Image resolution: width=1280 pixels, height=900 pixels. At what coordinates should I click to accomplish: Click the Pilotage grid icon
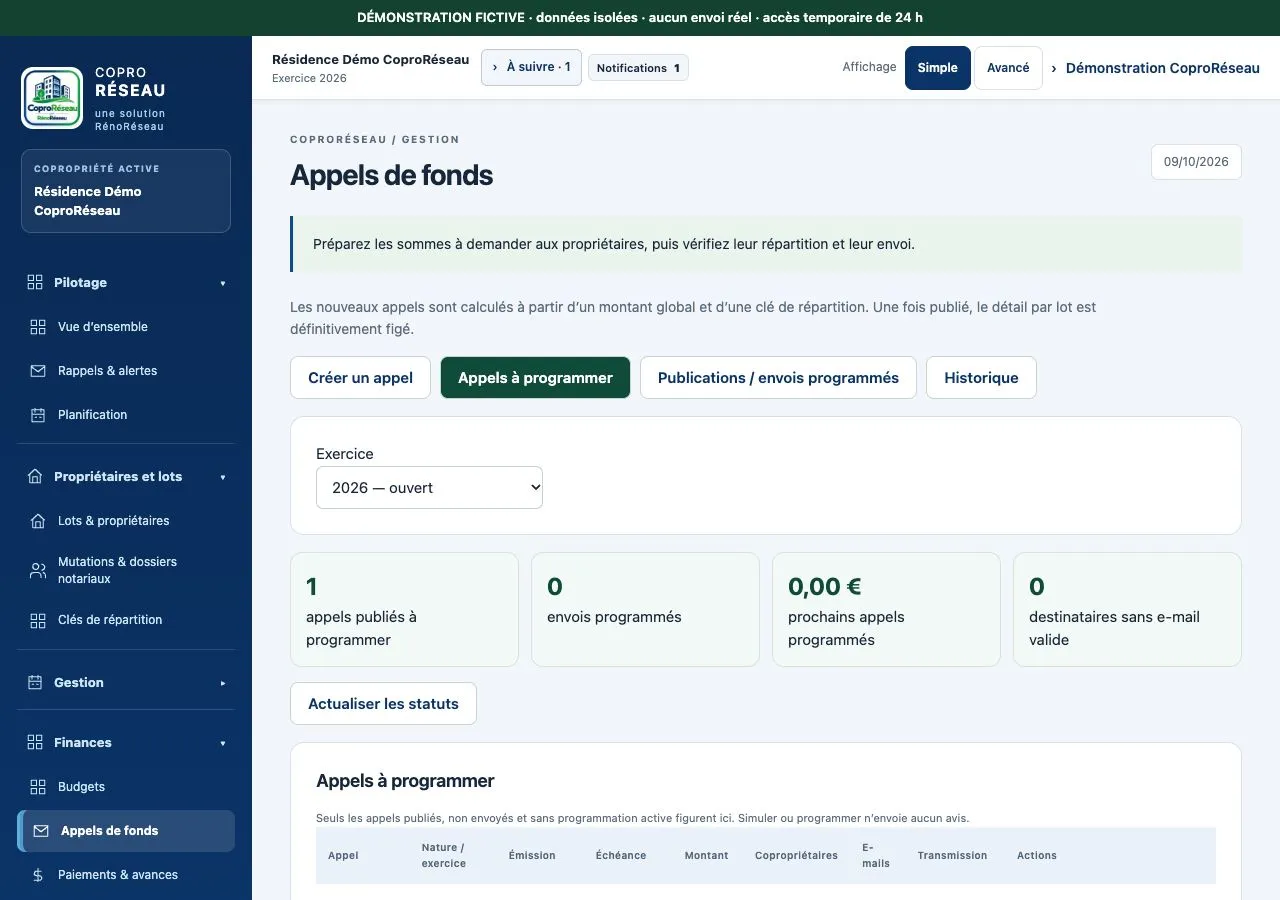pos(35,282)
